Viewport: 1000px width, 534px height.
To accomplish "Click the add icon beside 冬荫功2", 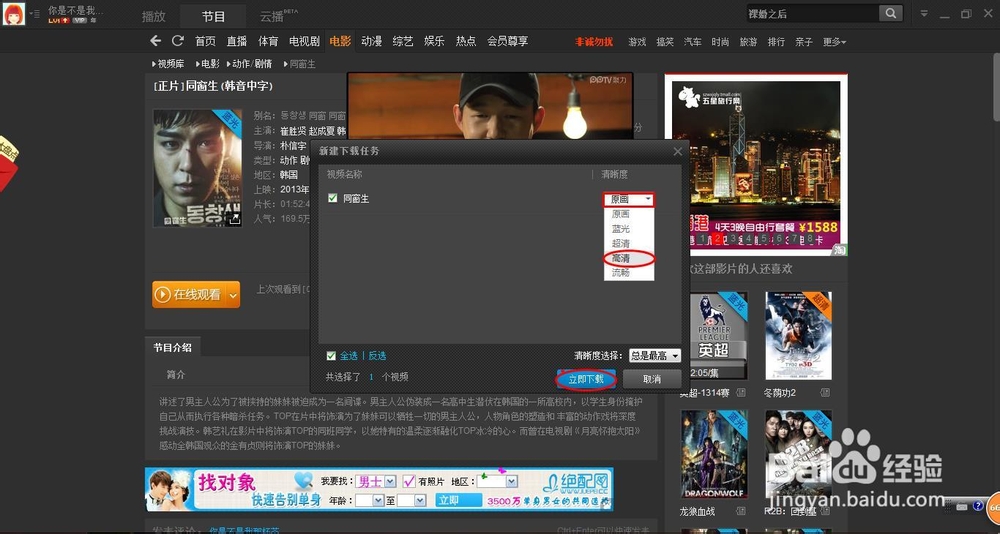I will 825,392.
